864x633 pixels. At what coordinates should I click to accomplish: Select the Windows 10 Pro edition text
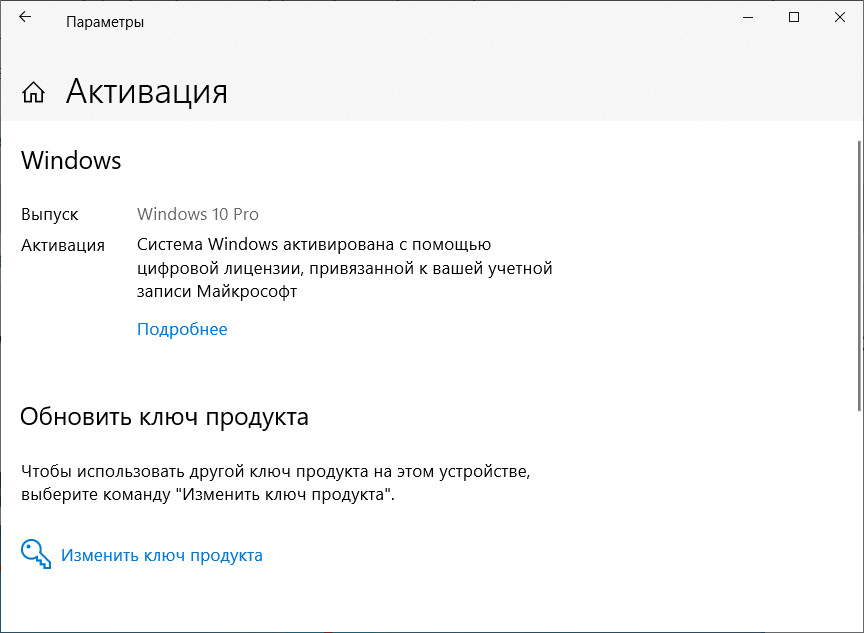(198, 214)
